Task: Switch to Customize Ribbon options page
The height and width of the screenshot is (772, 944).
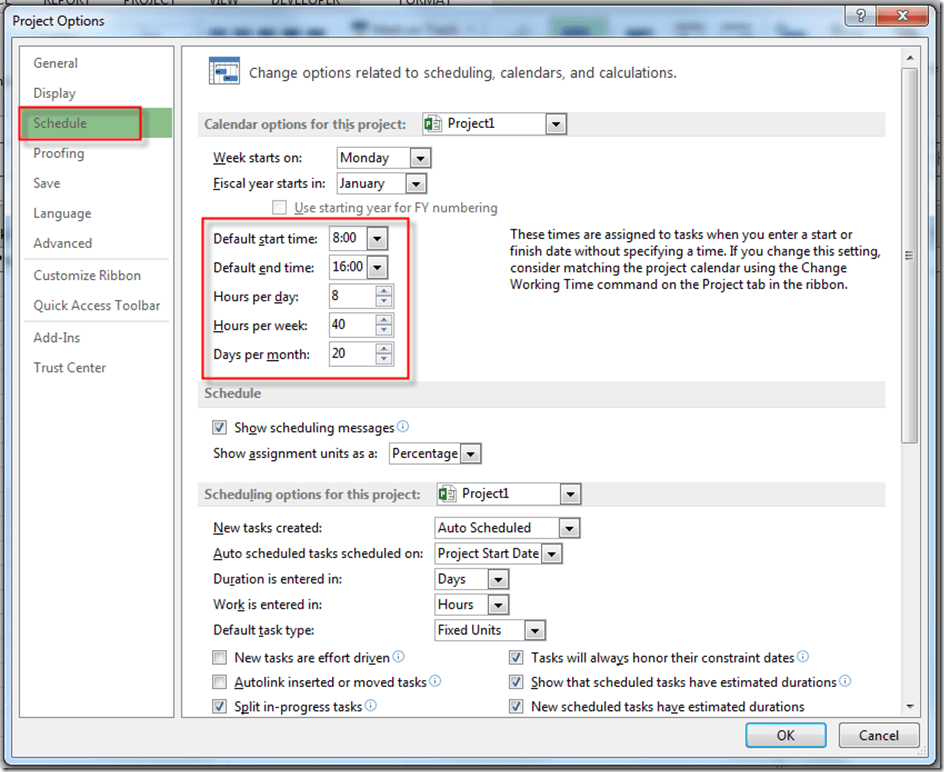Action: click(x=87, y=275)
